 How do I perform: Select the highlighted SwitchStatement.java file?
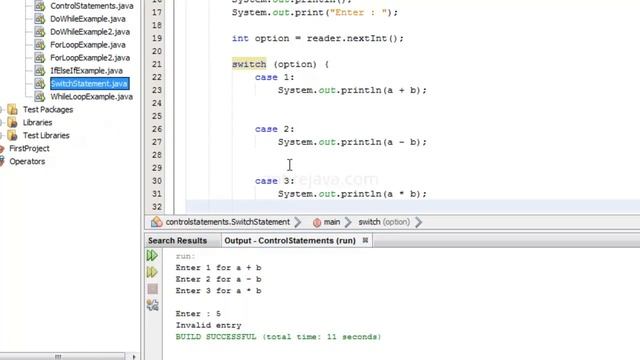point(89,84)
